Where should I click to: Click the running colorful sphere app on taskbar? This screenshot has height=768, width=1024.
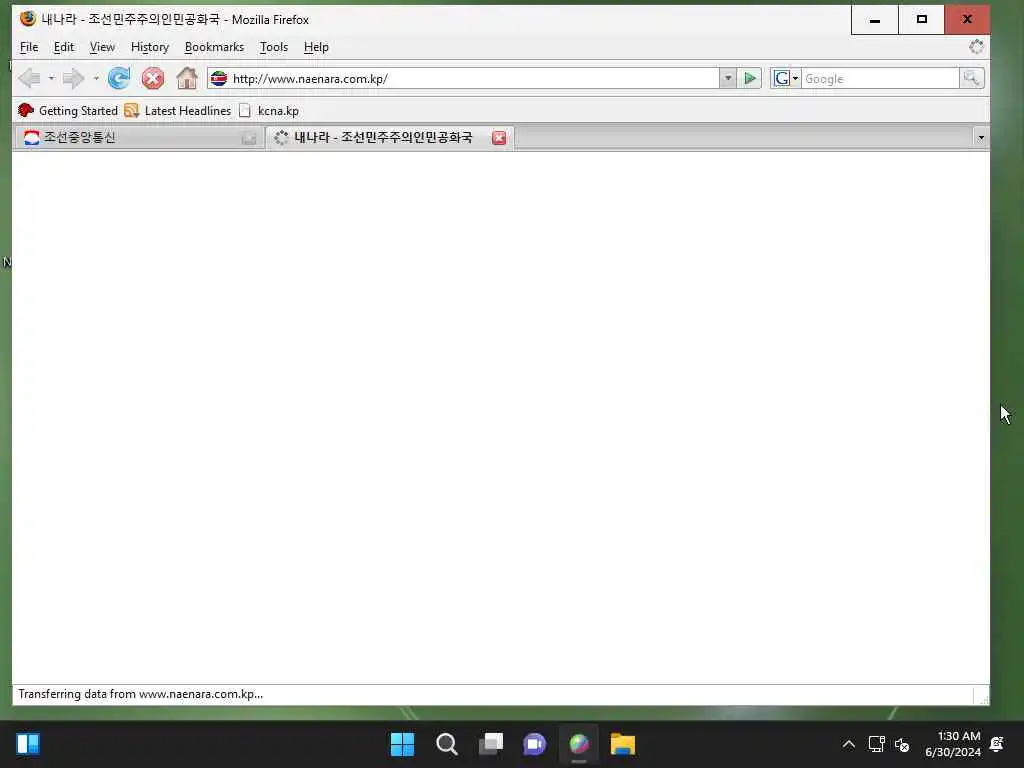[579, 744]
